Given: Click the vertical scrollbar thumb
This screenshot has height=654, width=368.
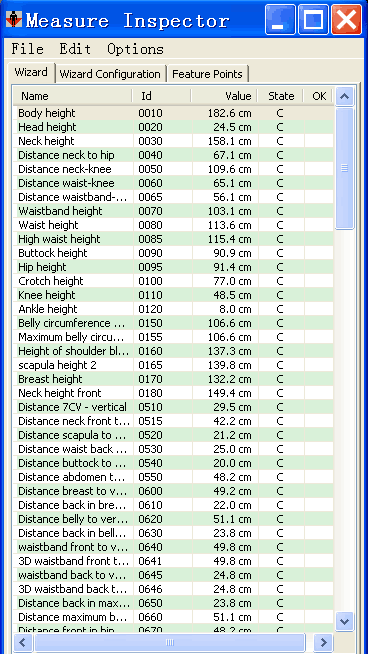Looking at the screenshot, I should coord(344,169).
